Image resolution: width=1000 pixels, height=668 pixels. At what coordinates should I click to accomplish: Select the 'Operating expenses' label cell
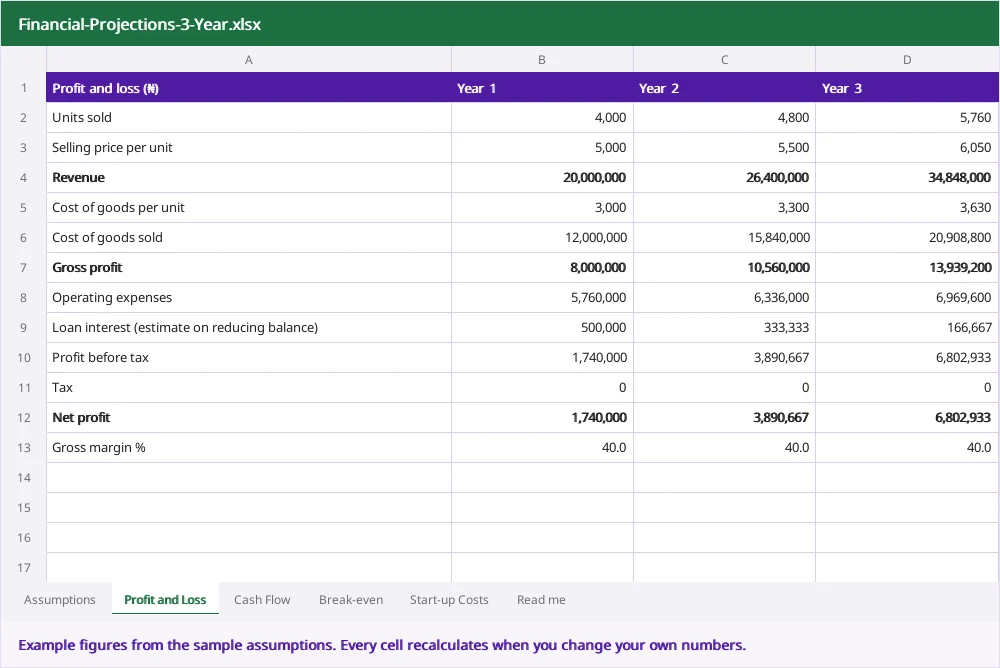(x=249, y=297)
